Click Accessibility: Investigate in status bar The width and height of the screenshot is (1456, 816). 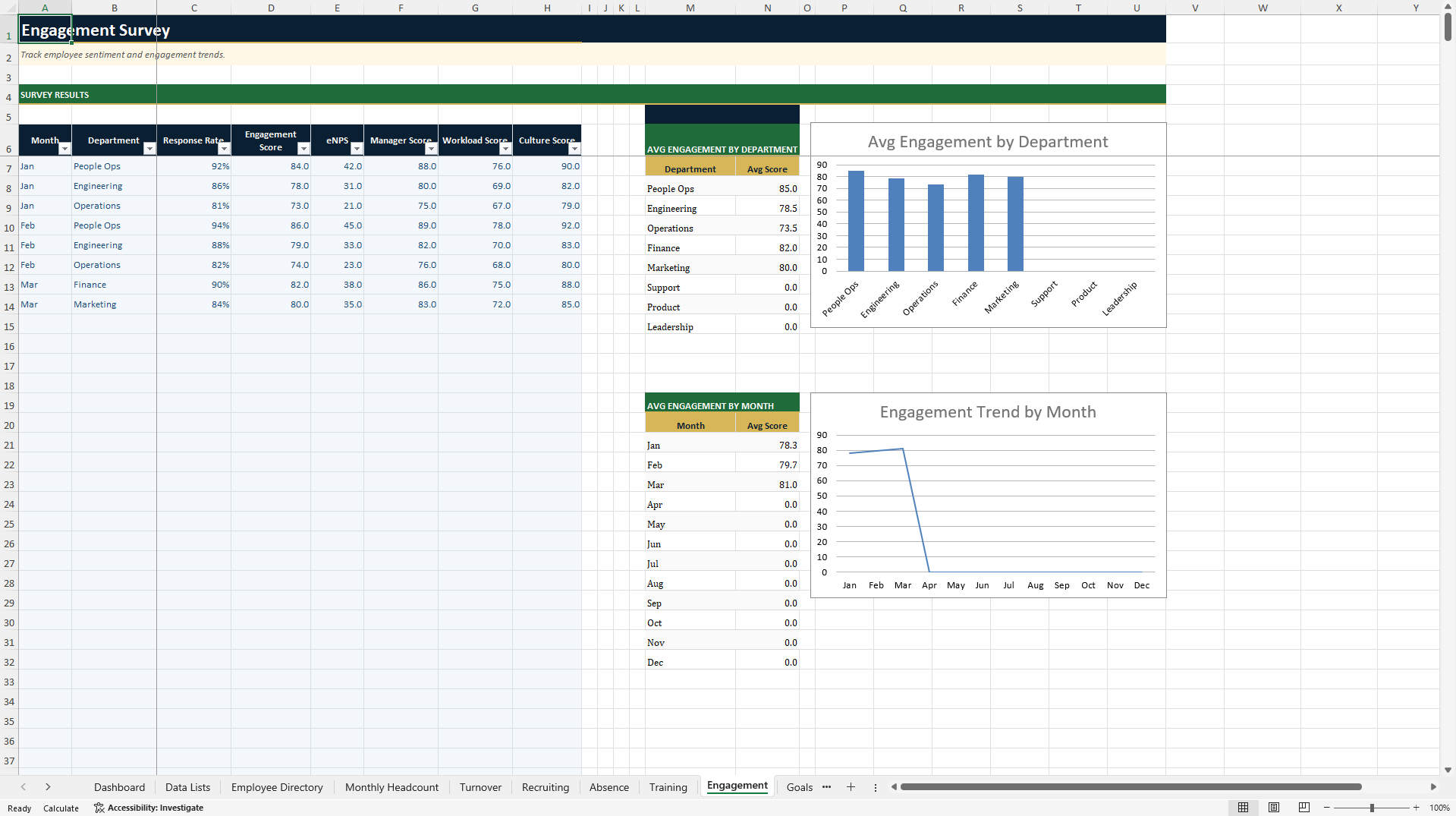149,808
